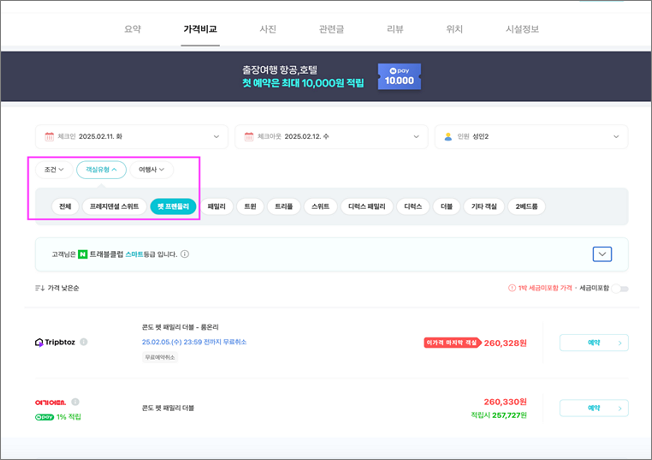Click the free cancellation deadline link

pos(194,342)
